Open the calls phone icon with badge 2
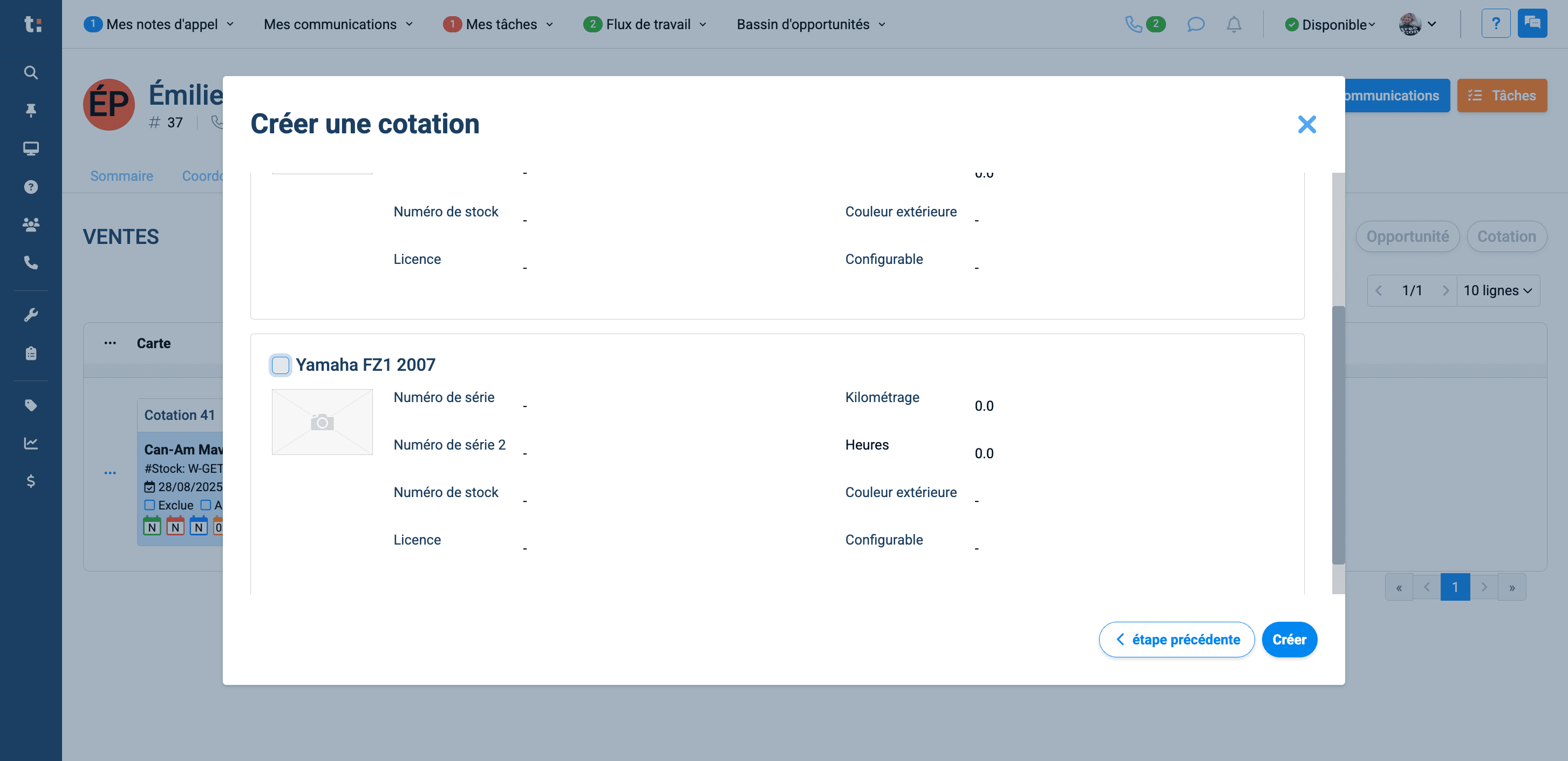1568x761 pixels. pos(1144,24)
